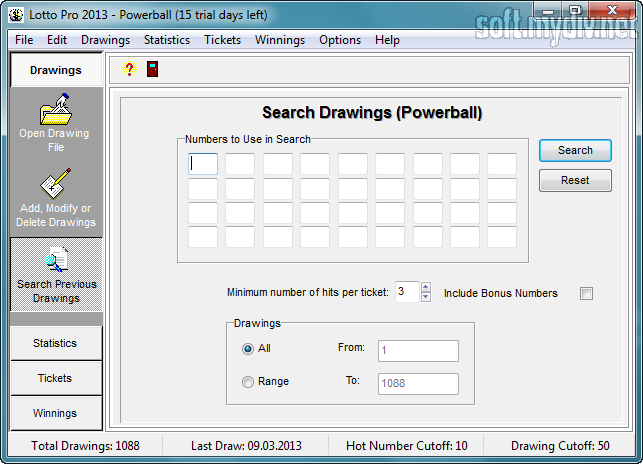The image size is (643, 464).
Task: Open the Statistics menu in menu bar
Action: (x=167, y=40)
